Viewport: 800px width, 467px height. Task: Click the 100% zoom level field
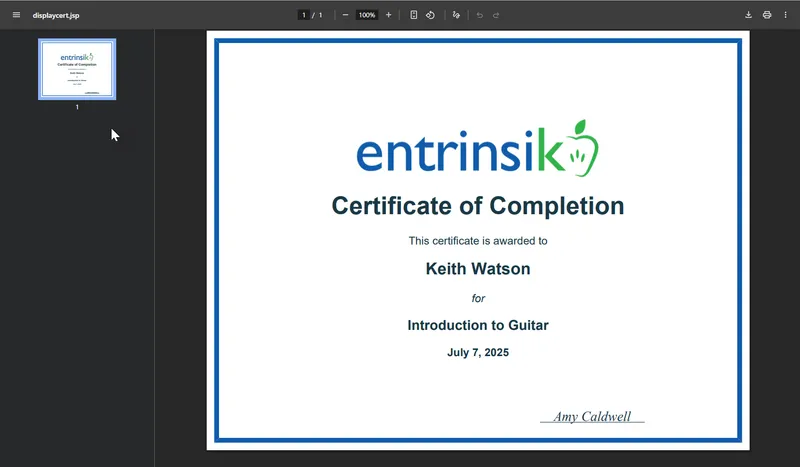tap(367, 15)
